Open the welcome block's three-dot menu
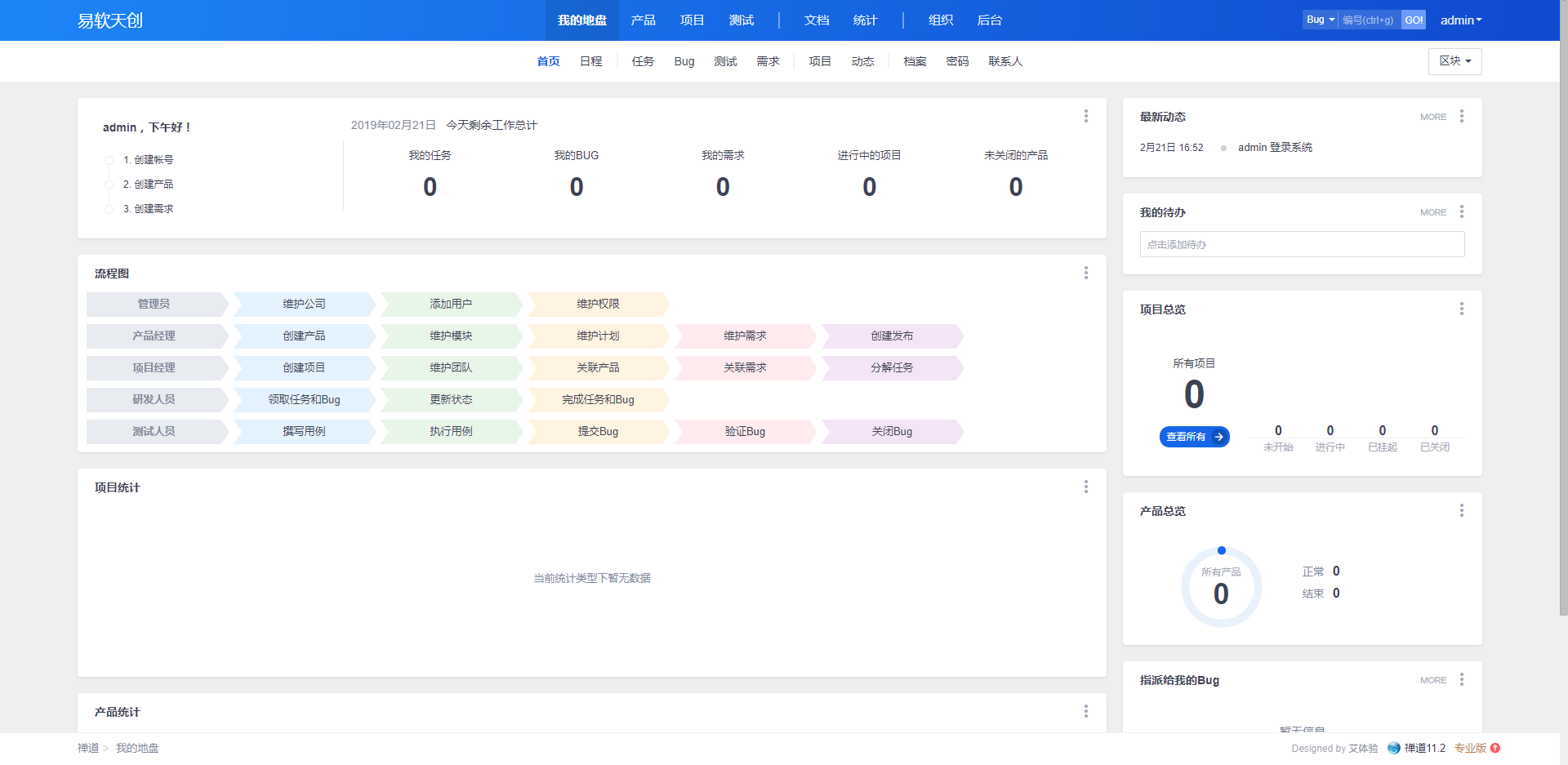 (x=1086, y=116)
